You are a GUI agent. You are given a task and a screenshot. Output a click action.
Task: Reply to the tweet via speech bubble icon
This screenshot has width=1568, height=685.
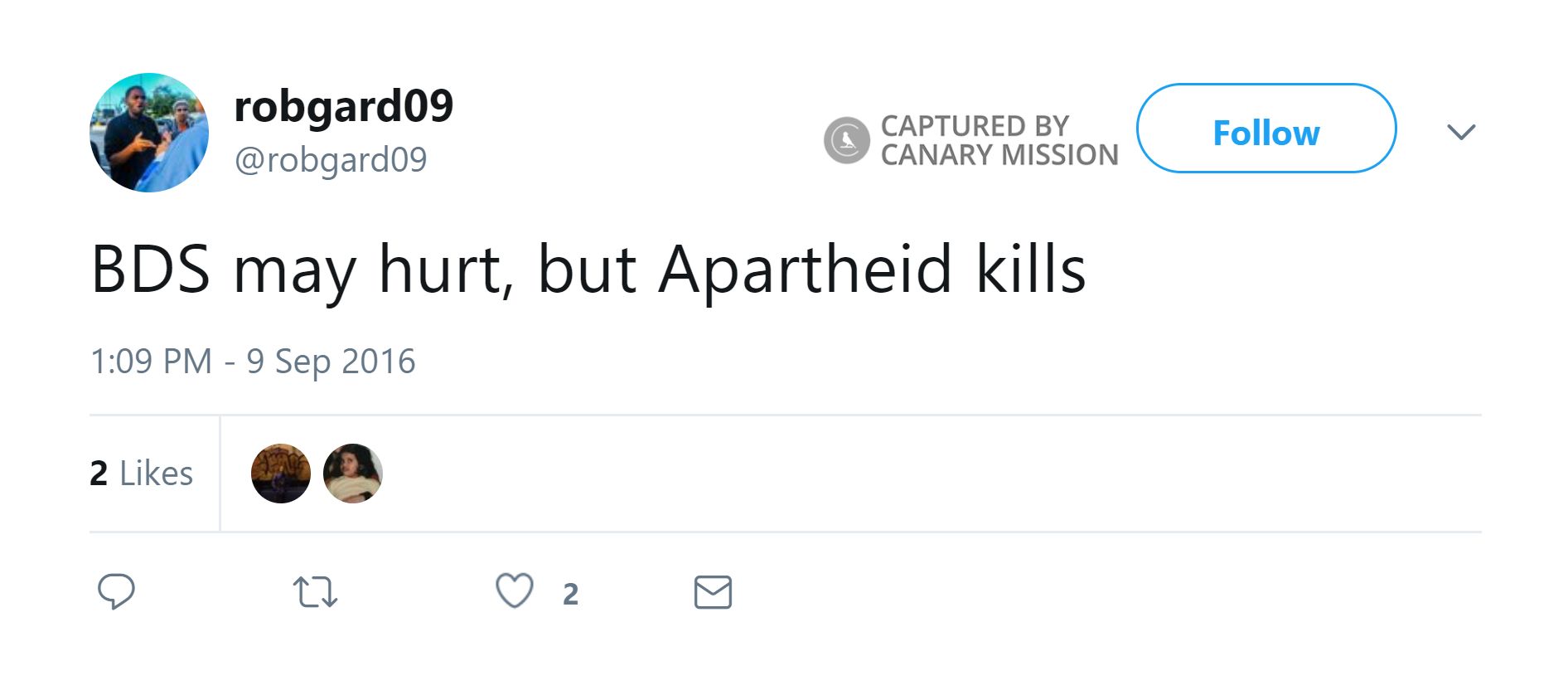116,591
